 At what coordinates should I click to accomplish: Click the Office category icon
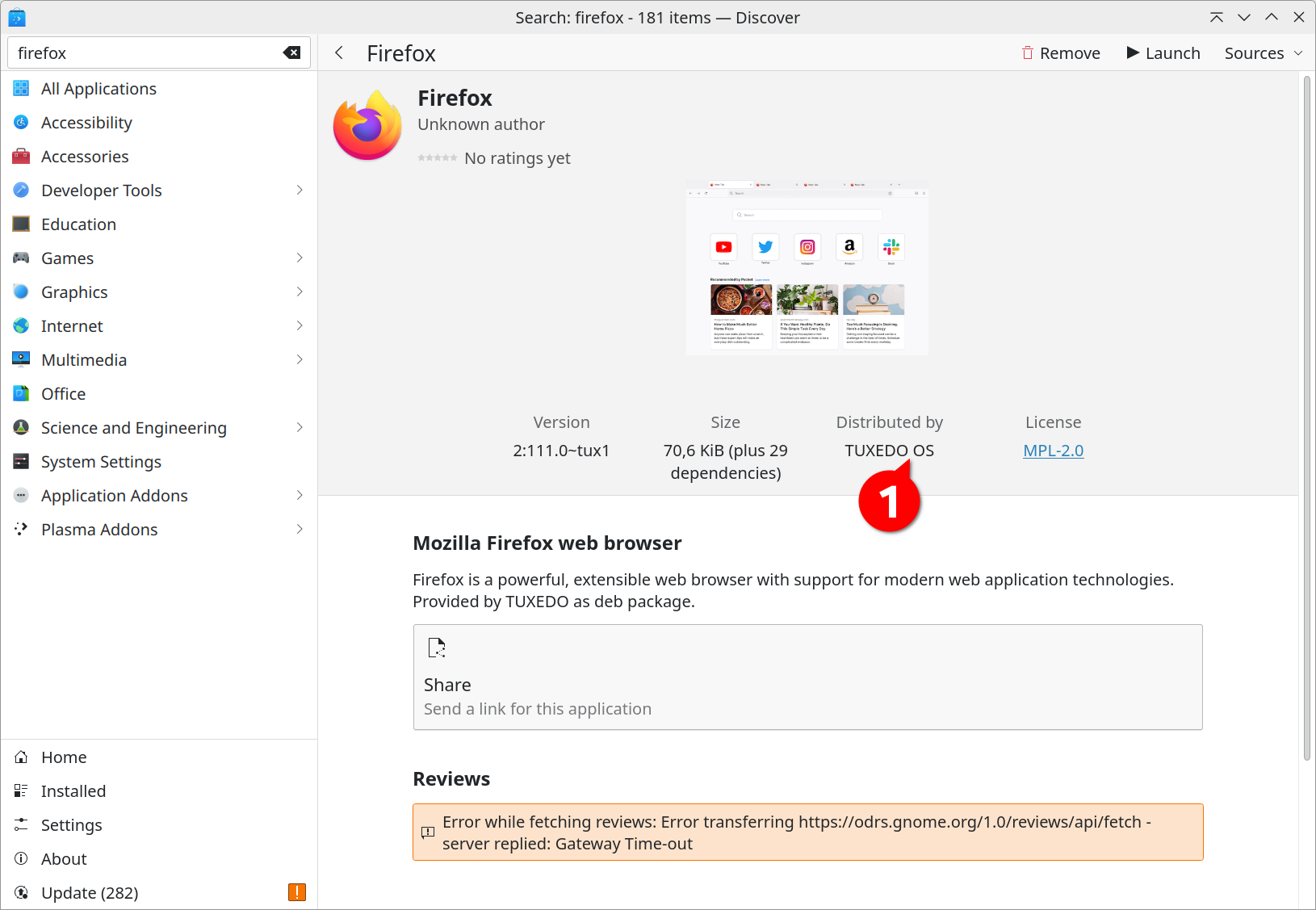[x=21, y=394]
